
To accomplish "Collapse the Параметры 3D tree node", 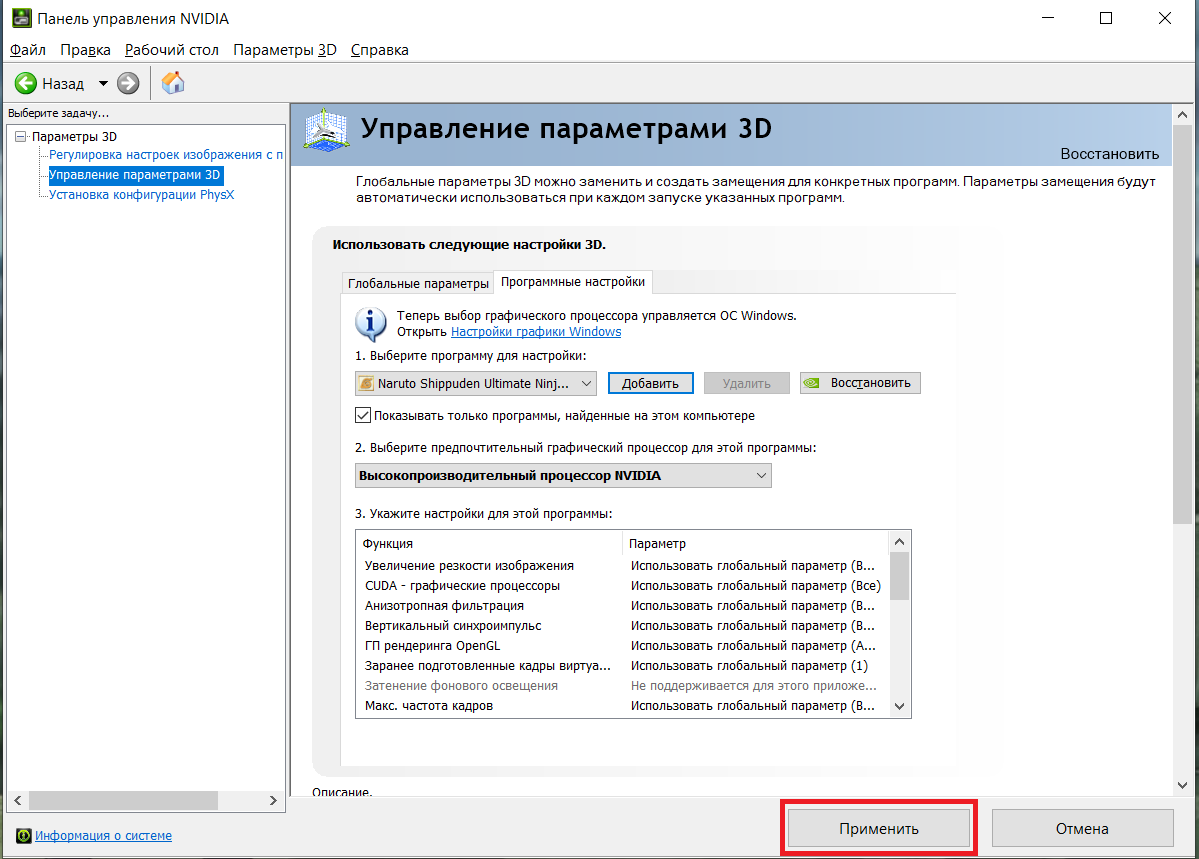I will click(x=21, y=136).
